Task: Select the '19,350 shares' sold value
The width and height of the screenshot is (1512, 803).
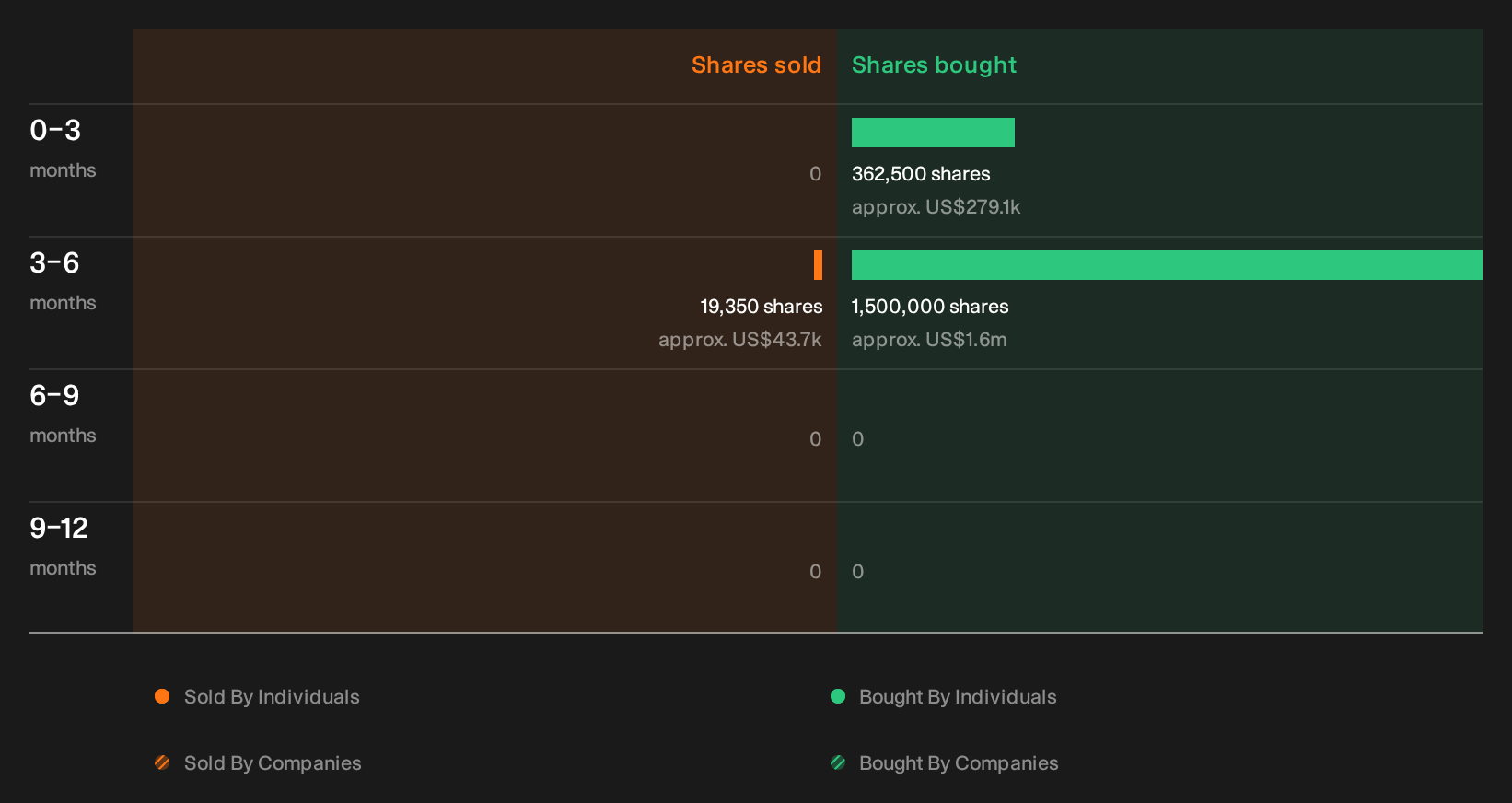Action: click(762, 307)
